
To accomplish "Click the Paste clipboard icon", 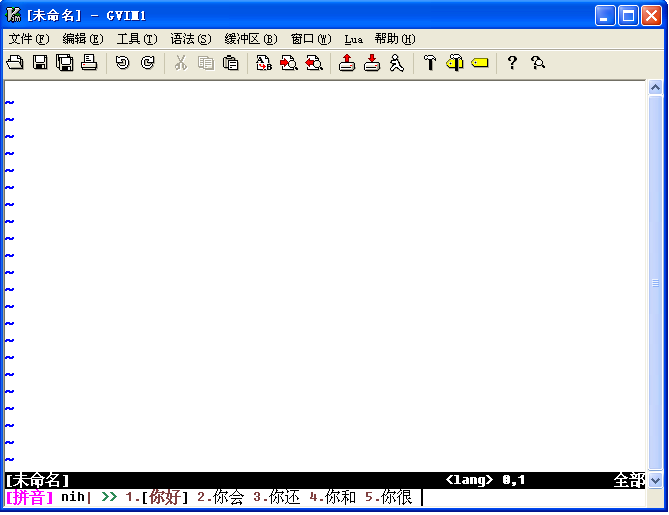I will 231,63.
